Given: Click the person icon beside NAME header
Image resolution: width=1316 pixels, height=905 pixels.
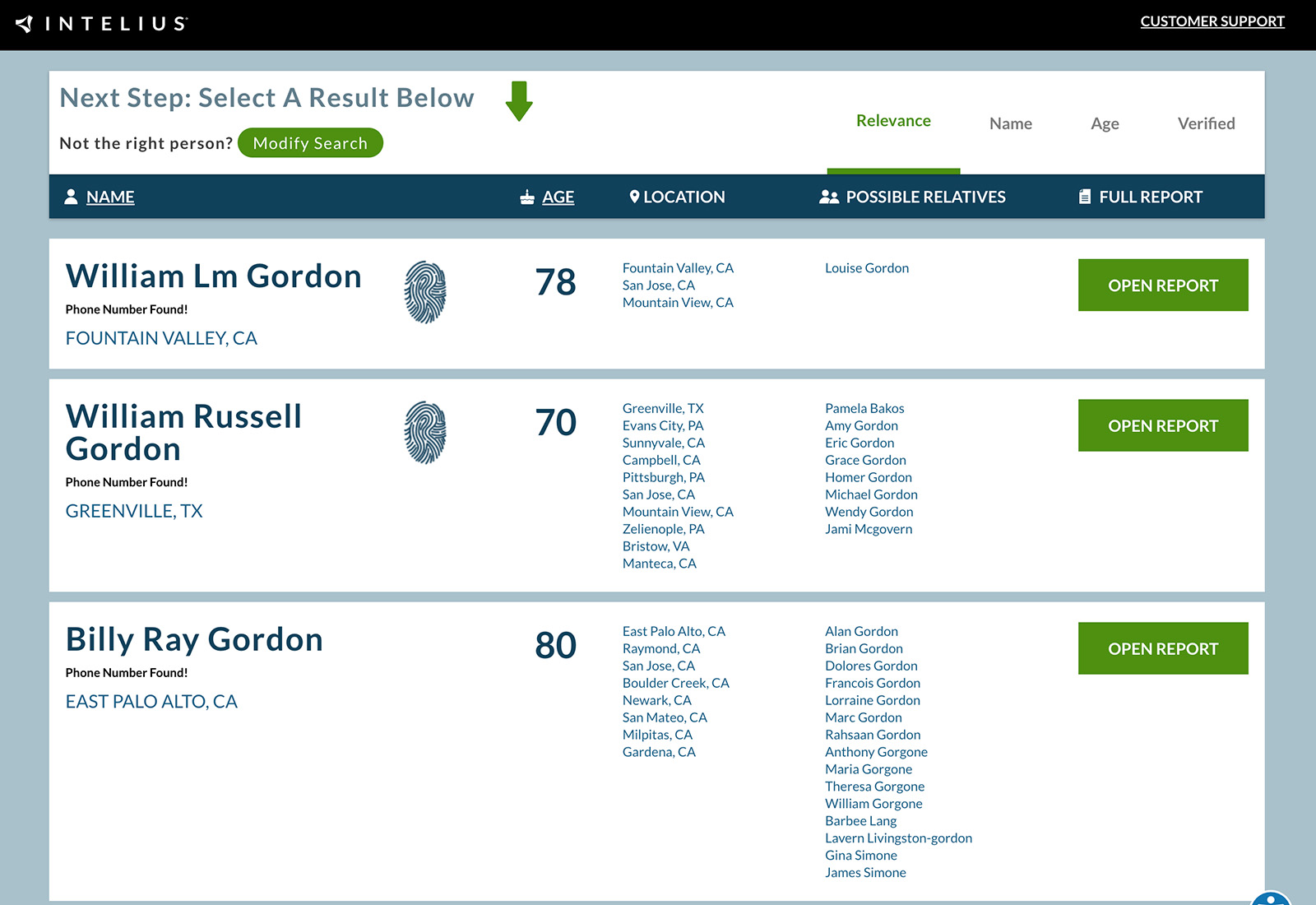Looking at the screenshot, I should coord(71,197).
